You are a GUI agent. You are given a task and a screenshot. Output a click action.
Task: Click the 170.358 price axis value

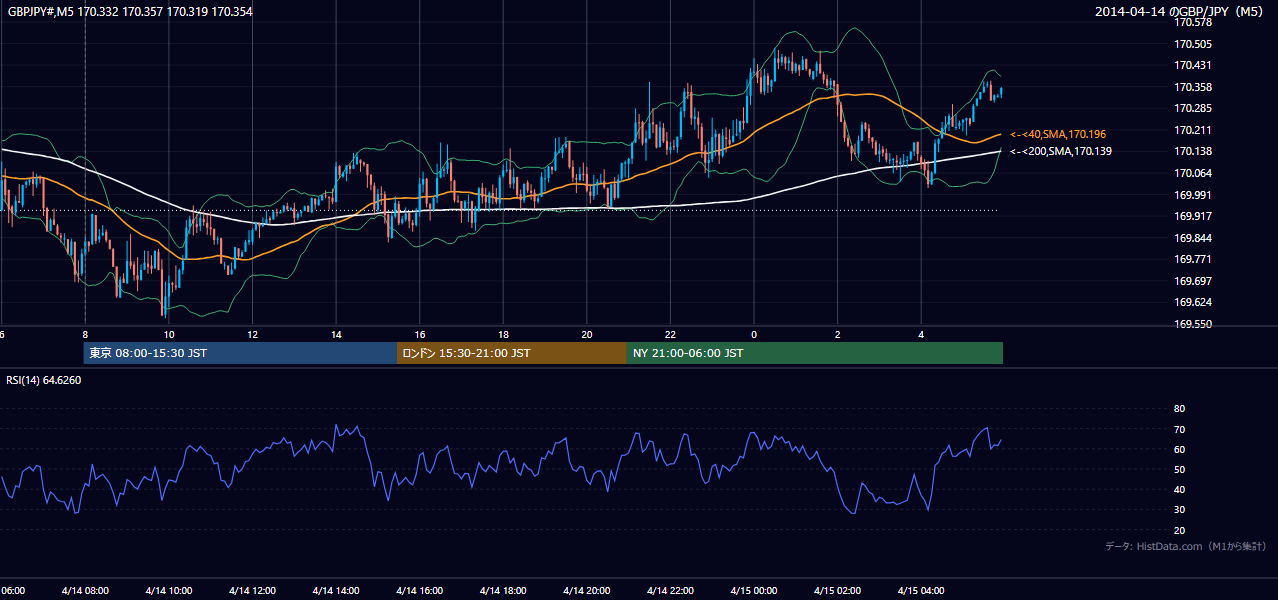point(1193,87)
